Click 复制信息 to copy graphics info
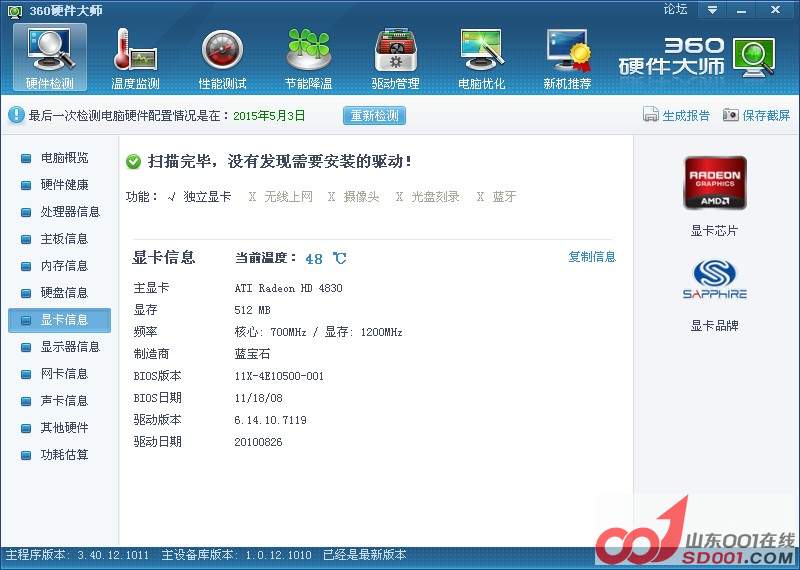 [592, 257]
